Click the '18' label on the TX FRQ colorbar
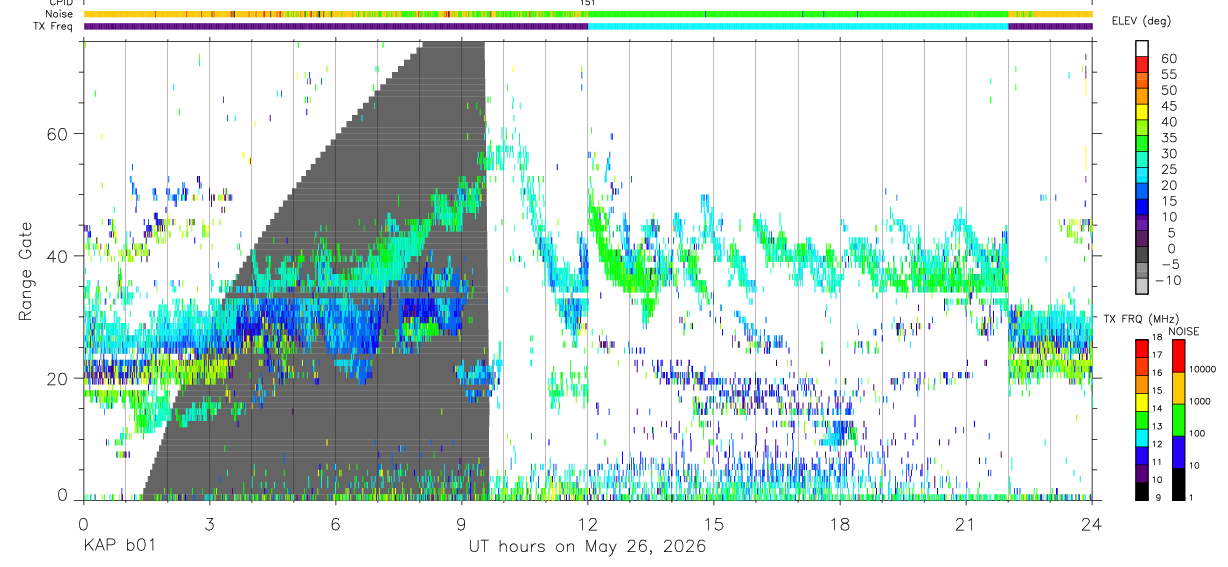 pyautogui.click(x=1157, y=337)
